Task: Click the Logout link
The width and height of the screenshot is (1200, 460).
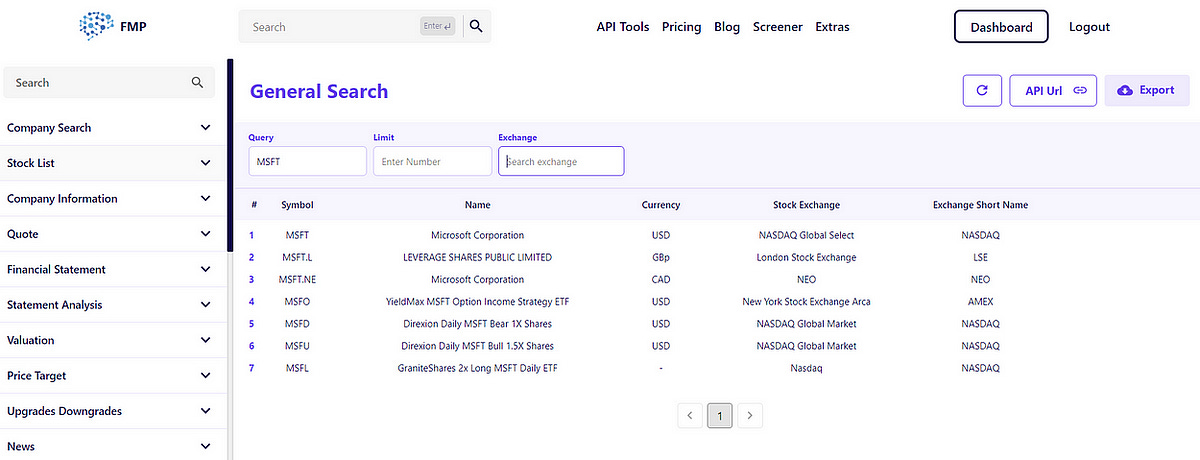Action: (x=1089, y=27)
